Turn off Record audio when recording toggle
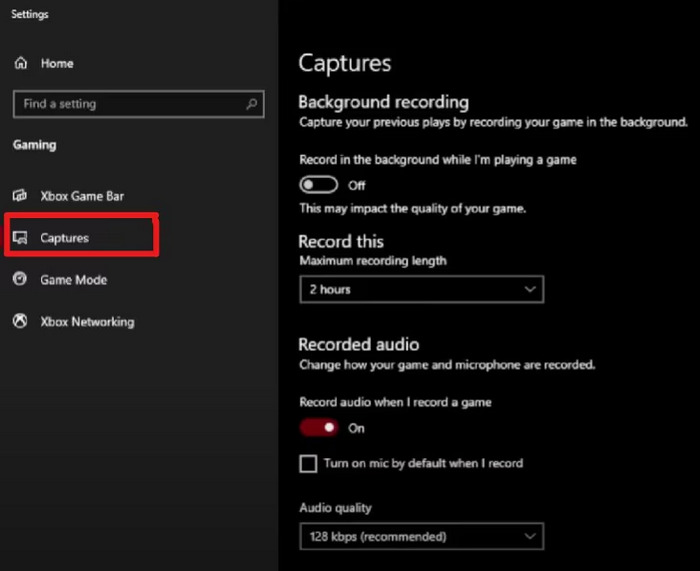The image size is (700, 571). click(x=319, y=428)
